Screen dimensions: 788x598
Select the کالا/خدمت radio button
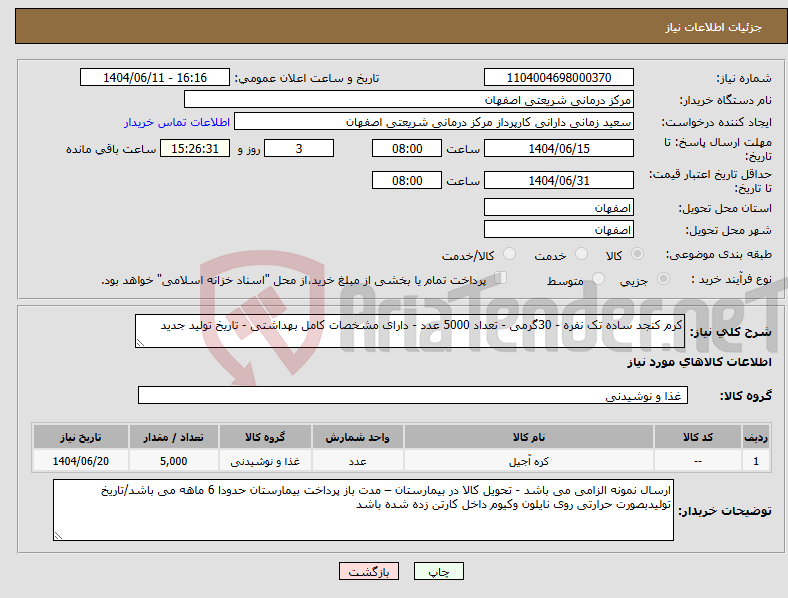click(x=510, y=254)
